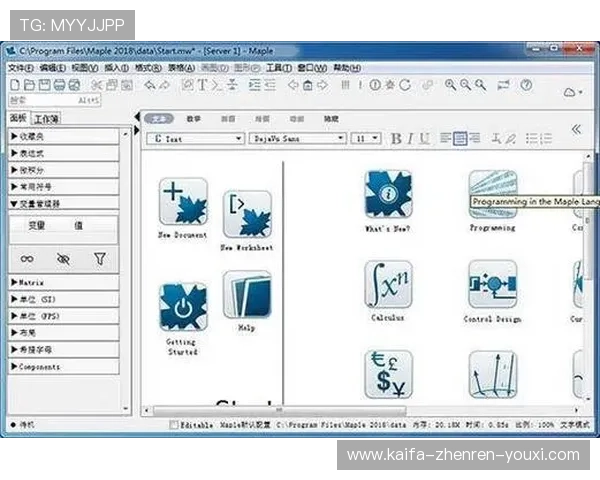Toggle bold text formatting
Screen dimensions: 600x480
[396, 139]
